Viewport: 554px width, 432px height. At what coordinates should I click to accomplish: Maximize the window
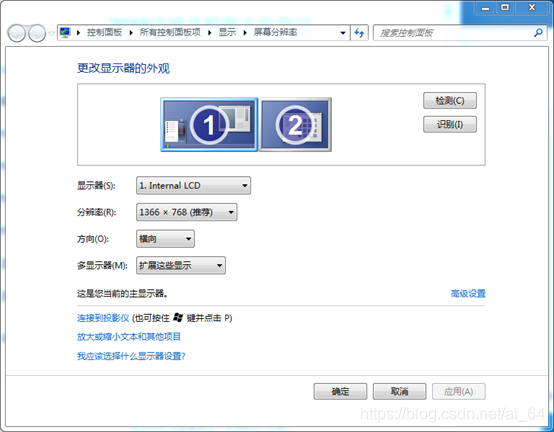(505, 7)
